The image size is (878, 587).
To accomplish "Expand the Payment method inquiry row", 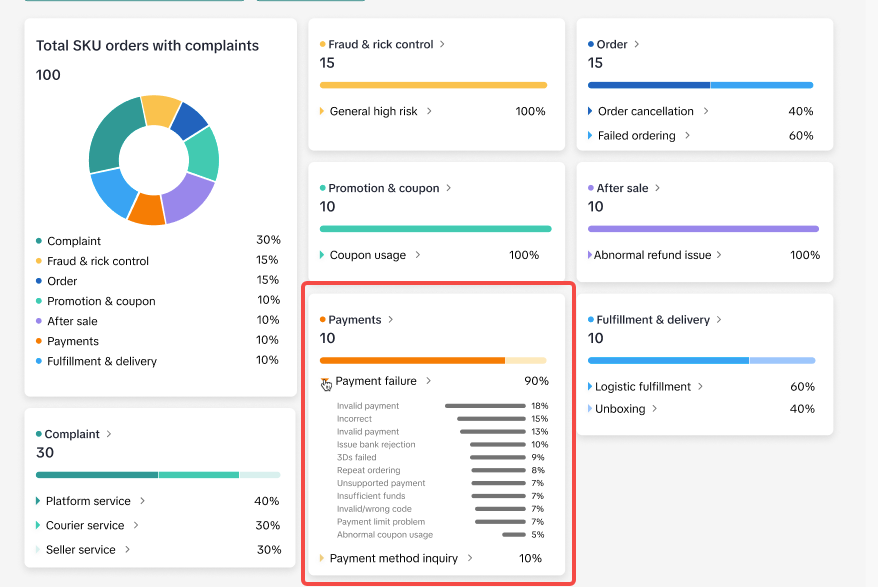I will pos(322,559).
